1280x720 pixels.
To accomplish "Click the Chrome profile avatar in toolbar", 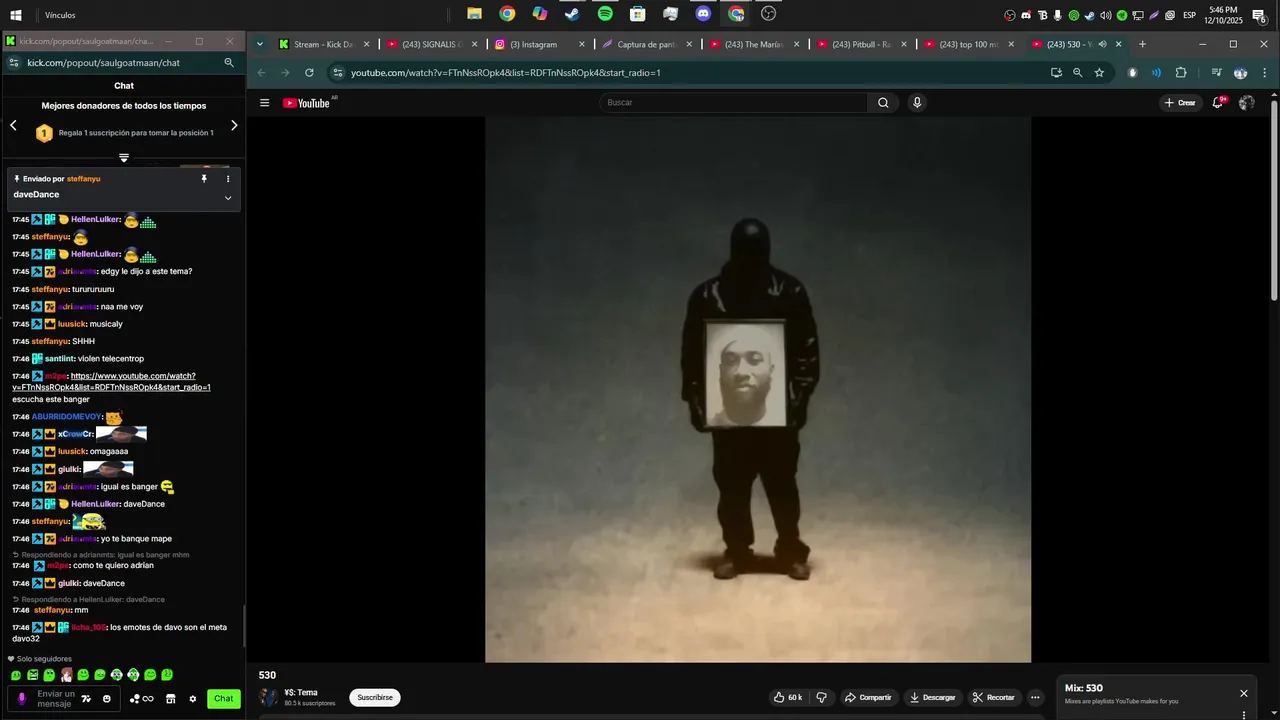I will (1240, 73).
